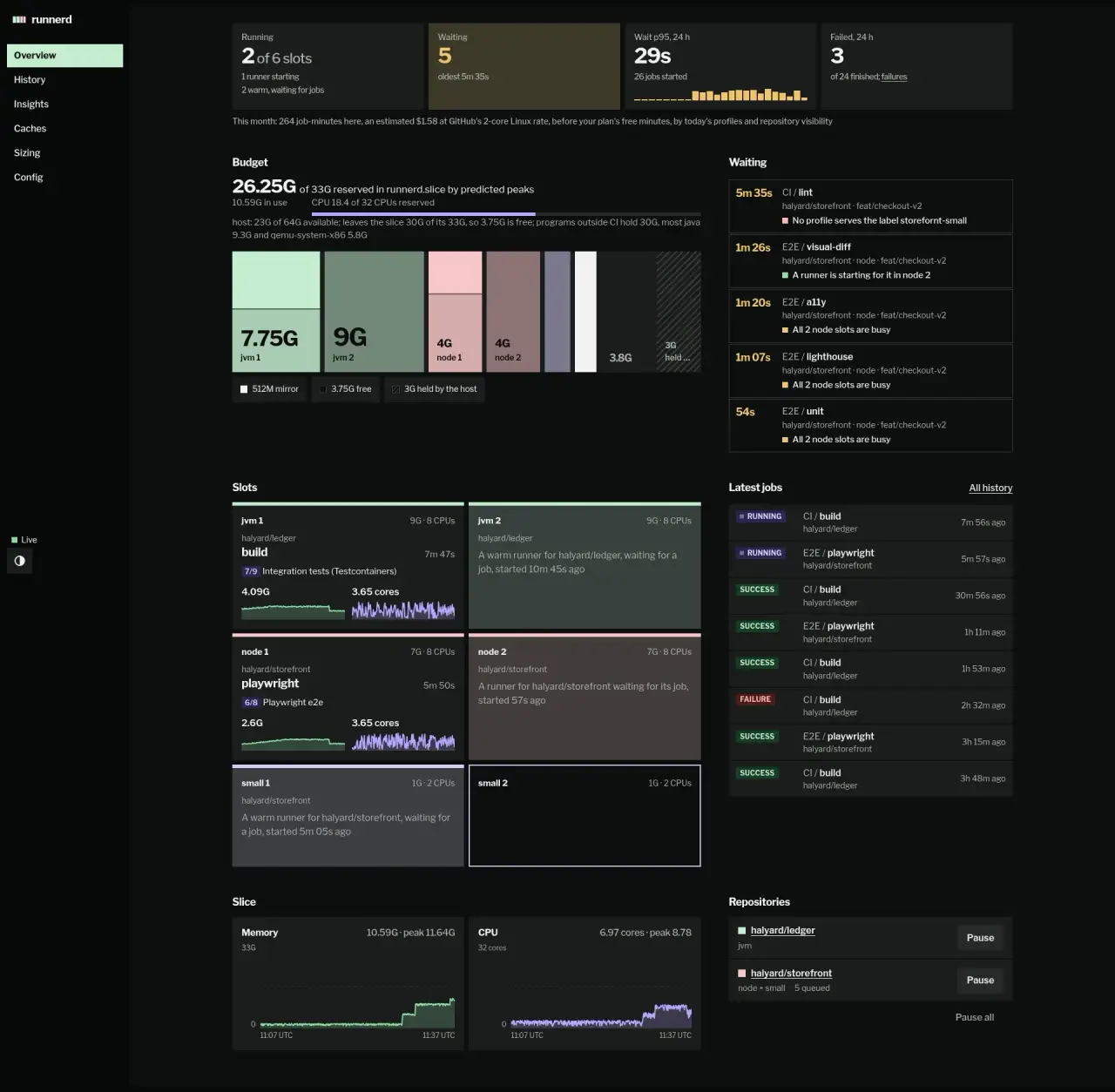The height and width of the screenshot is (1092, 1115).
Task: Open the waiting E2E / unit job
Action: (x=870, y=426)
